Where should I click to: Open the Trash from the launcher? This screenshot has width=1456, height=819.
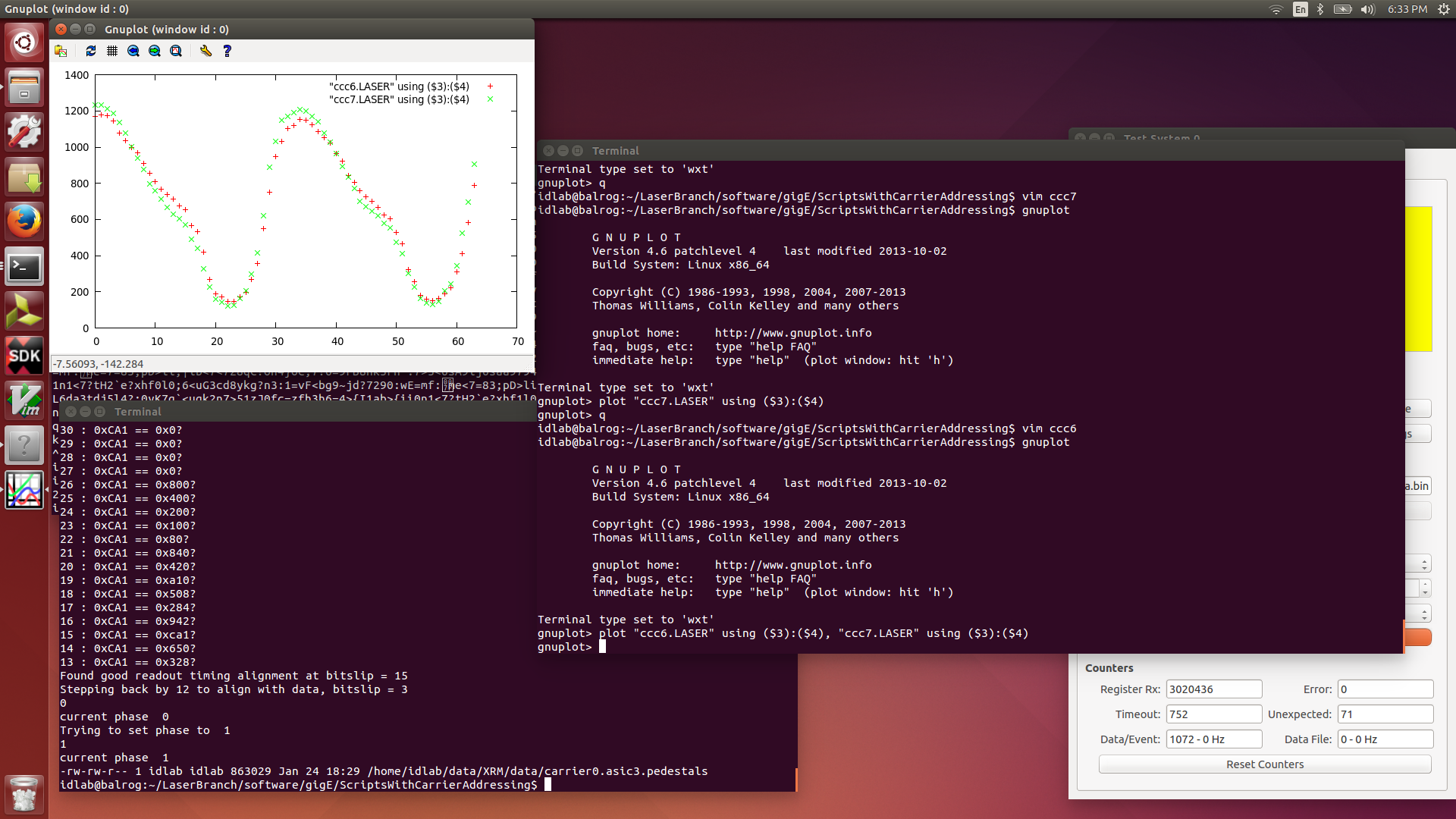coord(24,795)
